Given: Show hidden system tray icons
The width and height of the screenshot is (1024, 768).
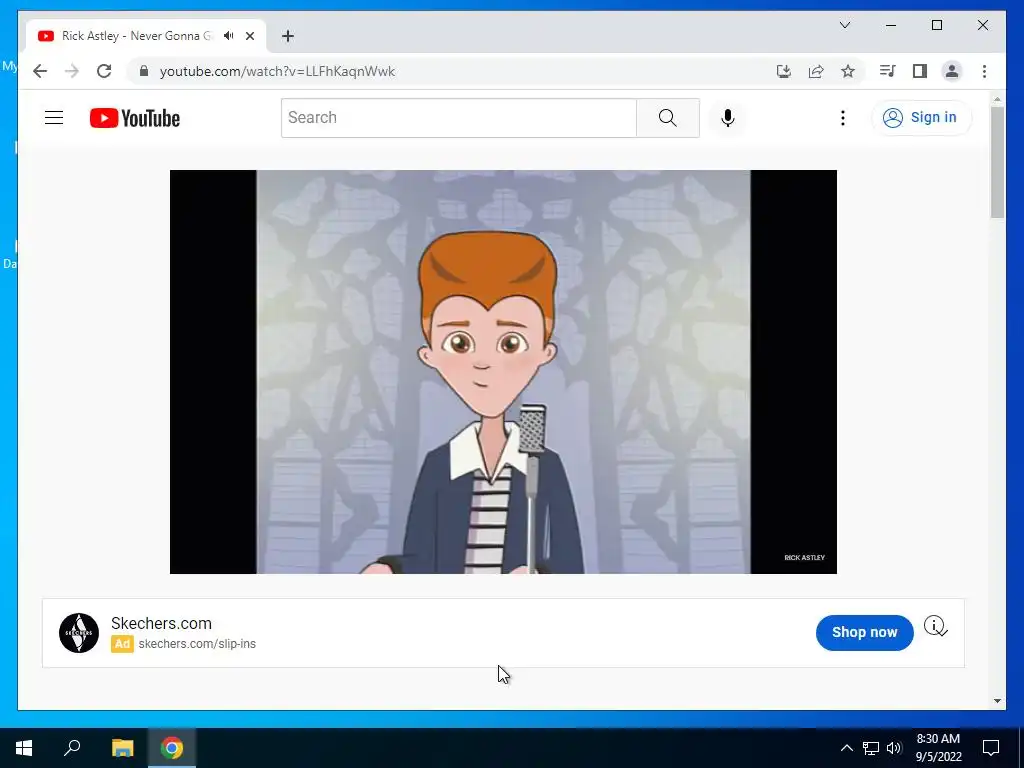Looking at the screenshot, I should click(846, 748).
